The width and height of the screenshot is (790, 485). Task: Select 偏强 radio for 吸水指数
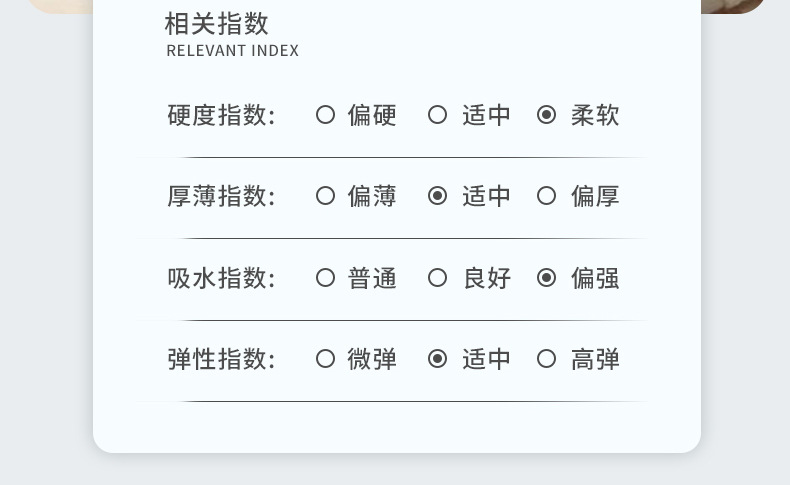pos(546,278)
